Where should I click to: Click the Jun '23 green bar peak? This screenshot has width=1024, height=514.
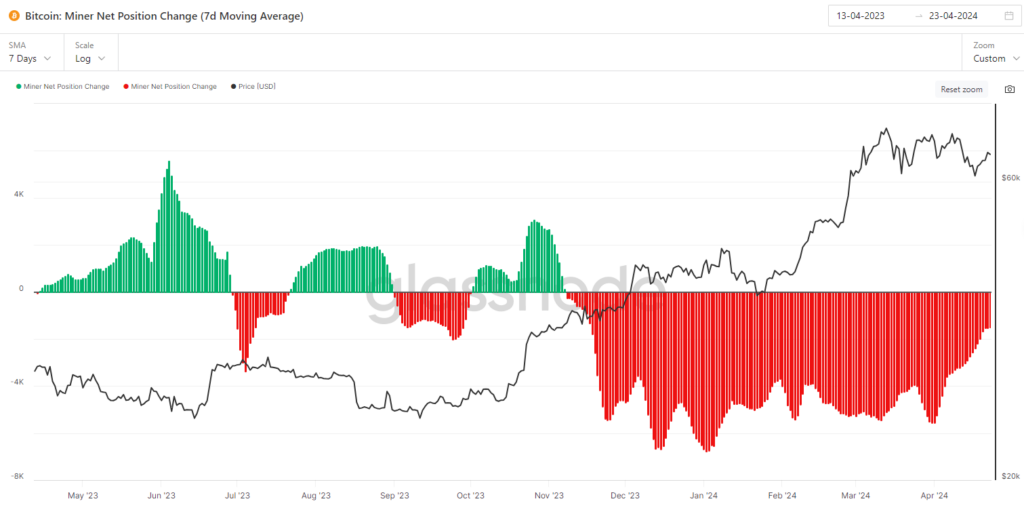(169, 162)
